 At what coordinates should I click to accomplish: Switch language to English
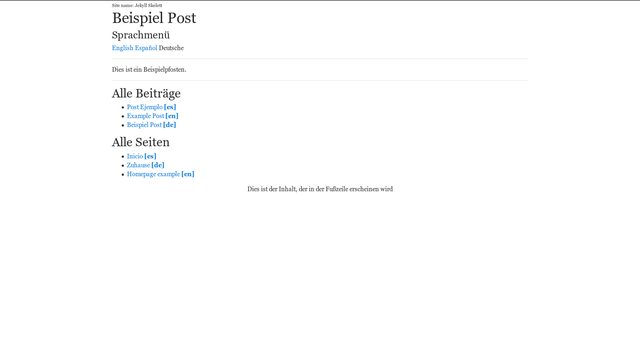[x=122, y=48]
